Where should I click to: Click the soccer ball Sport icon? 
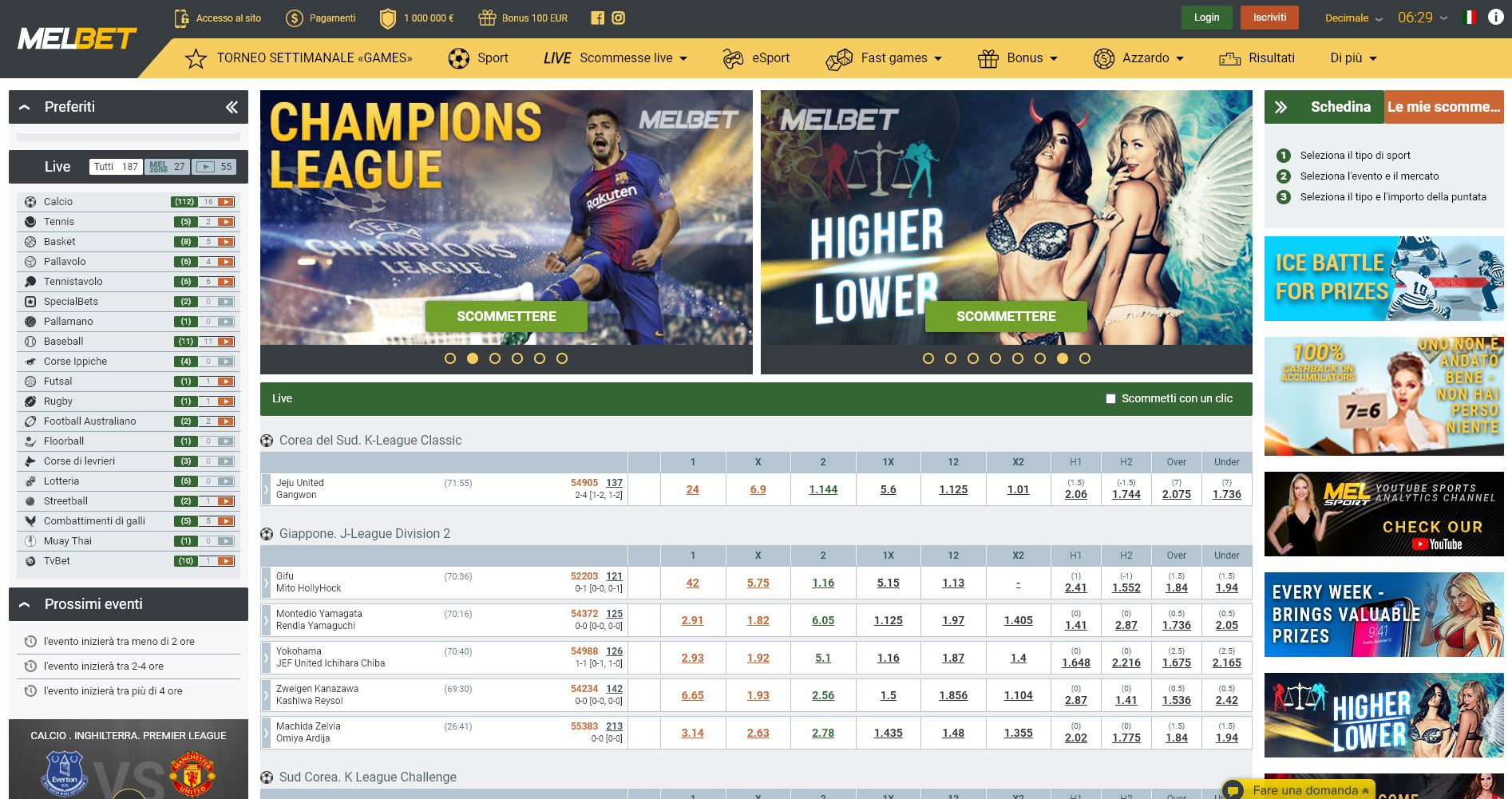pos(459,58)
